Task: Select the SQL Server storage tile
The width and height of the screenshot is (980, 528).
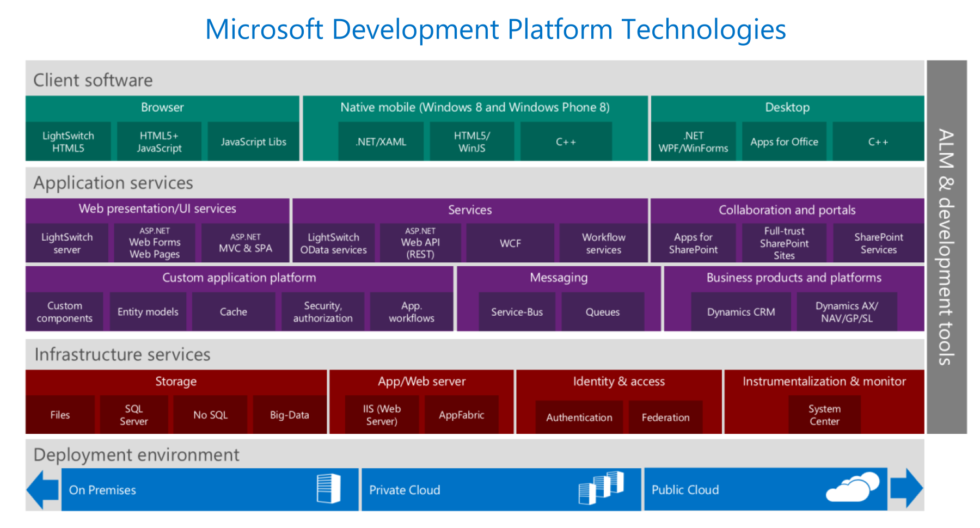Action: click(x=134, y=415)
